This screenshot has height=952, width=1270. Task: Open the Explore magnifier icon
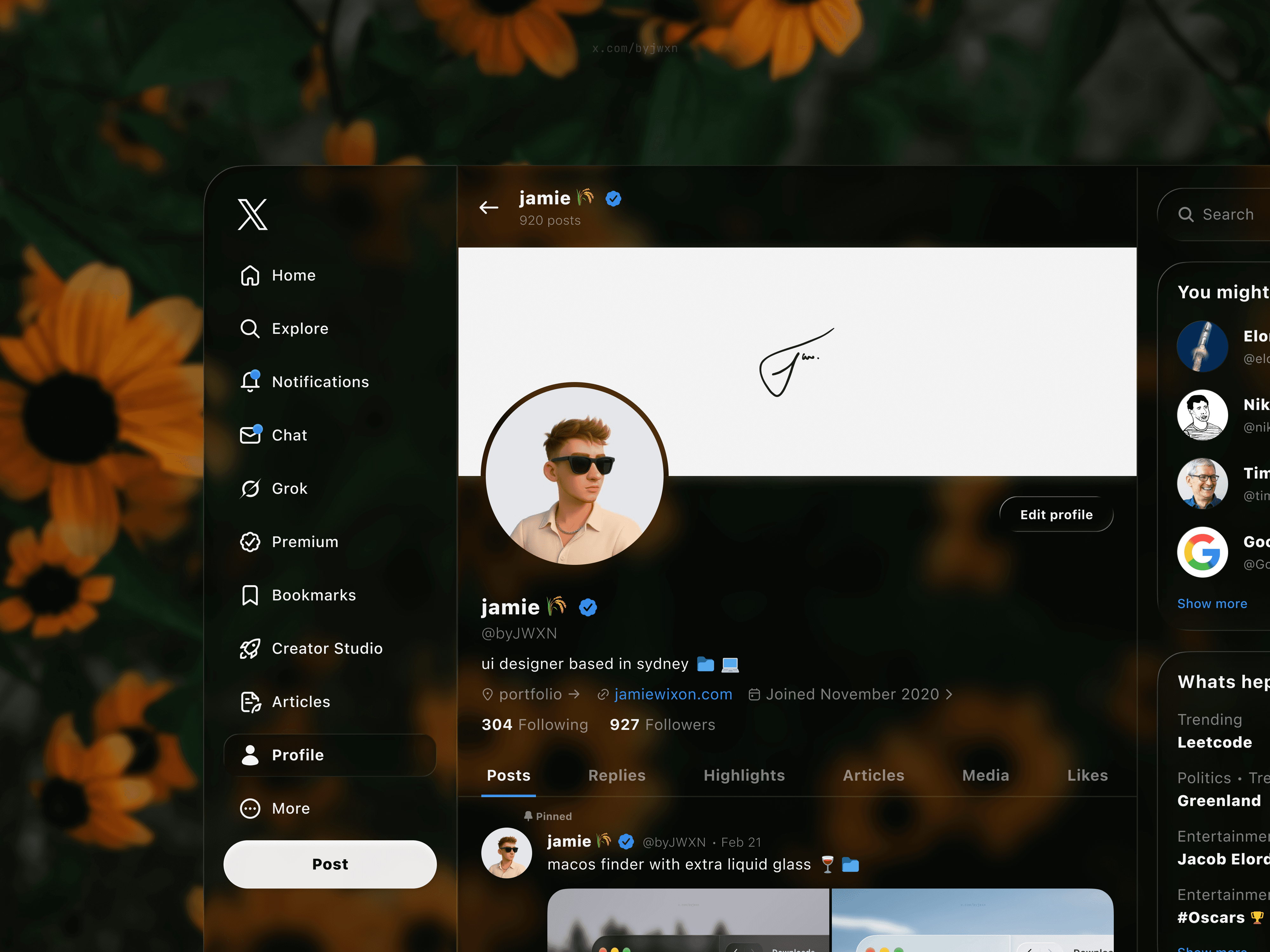click(x=250, y=329)
